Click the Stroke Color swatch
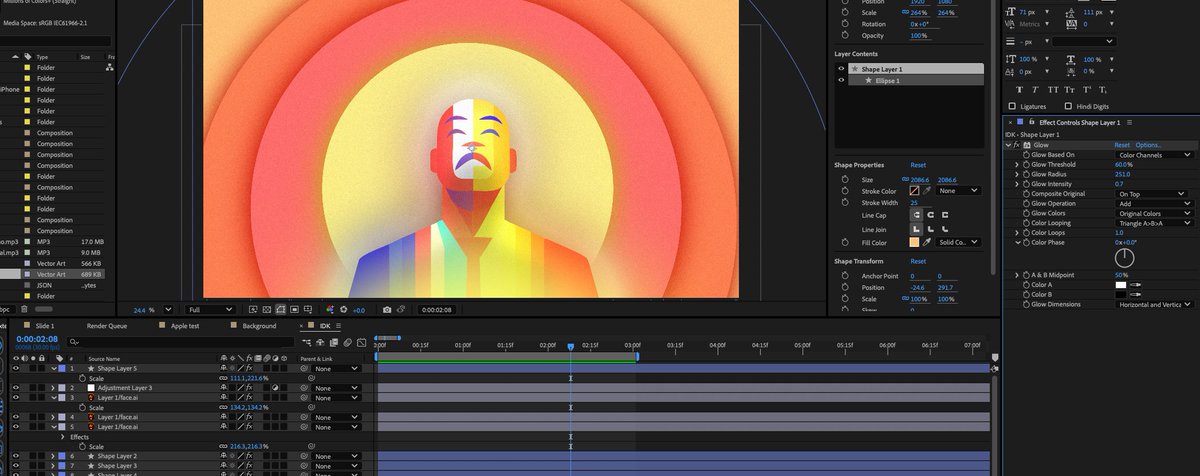 914,190
